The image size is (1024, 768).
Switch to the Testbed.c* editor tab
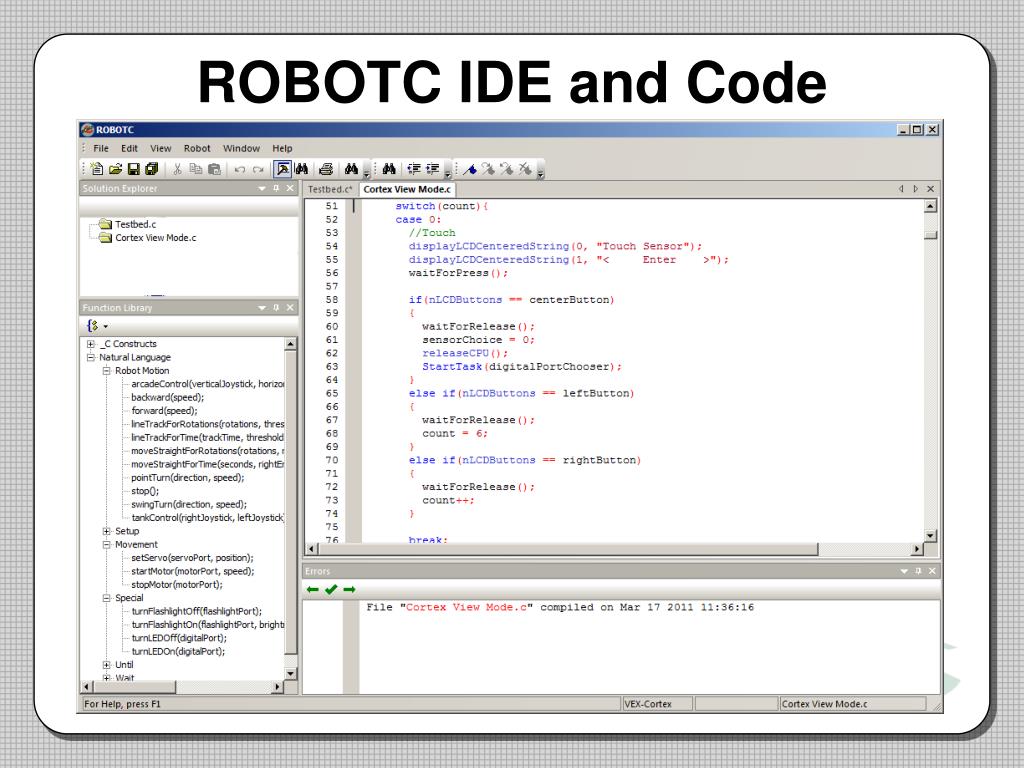coord(330,189)
